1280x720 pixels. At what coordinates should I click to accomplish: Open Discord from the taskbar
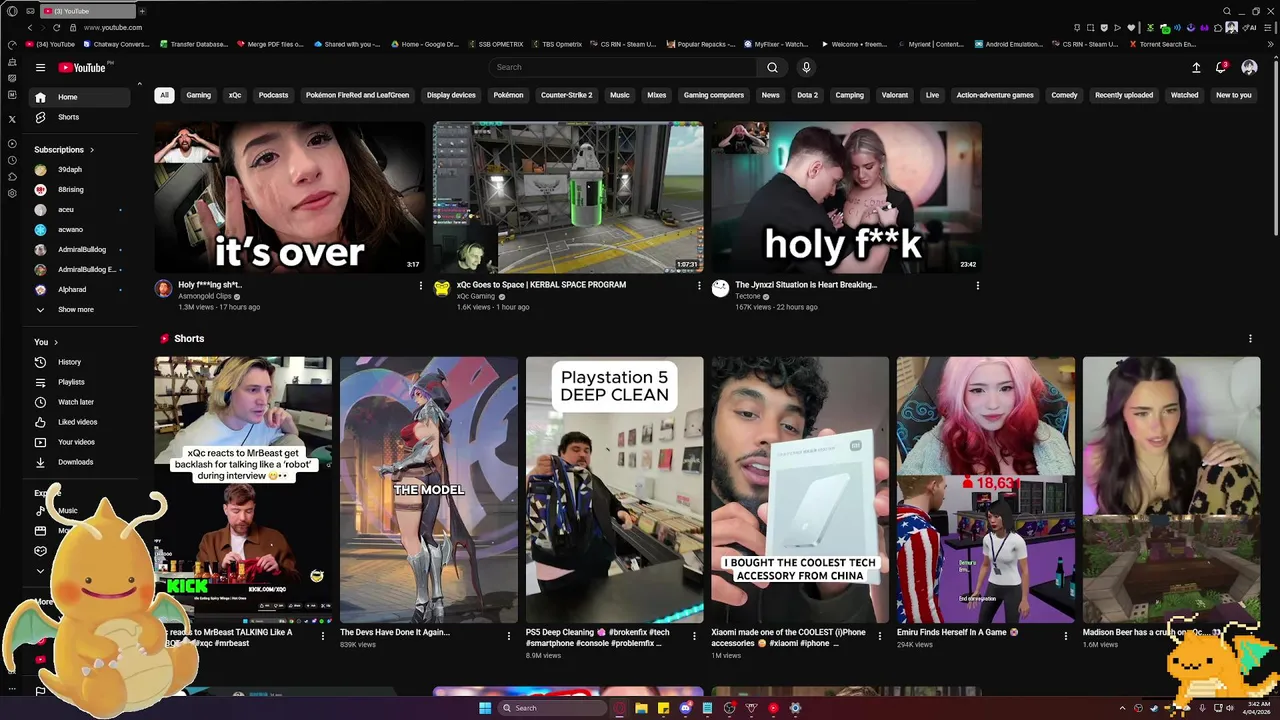pos(685,708)
